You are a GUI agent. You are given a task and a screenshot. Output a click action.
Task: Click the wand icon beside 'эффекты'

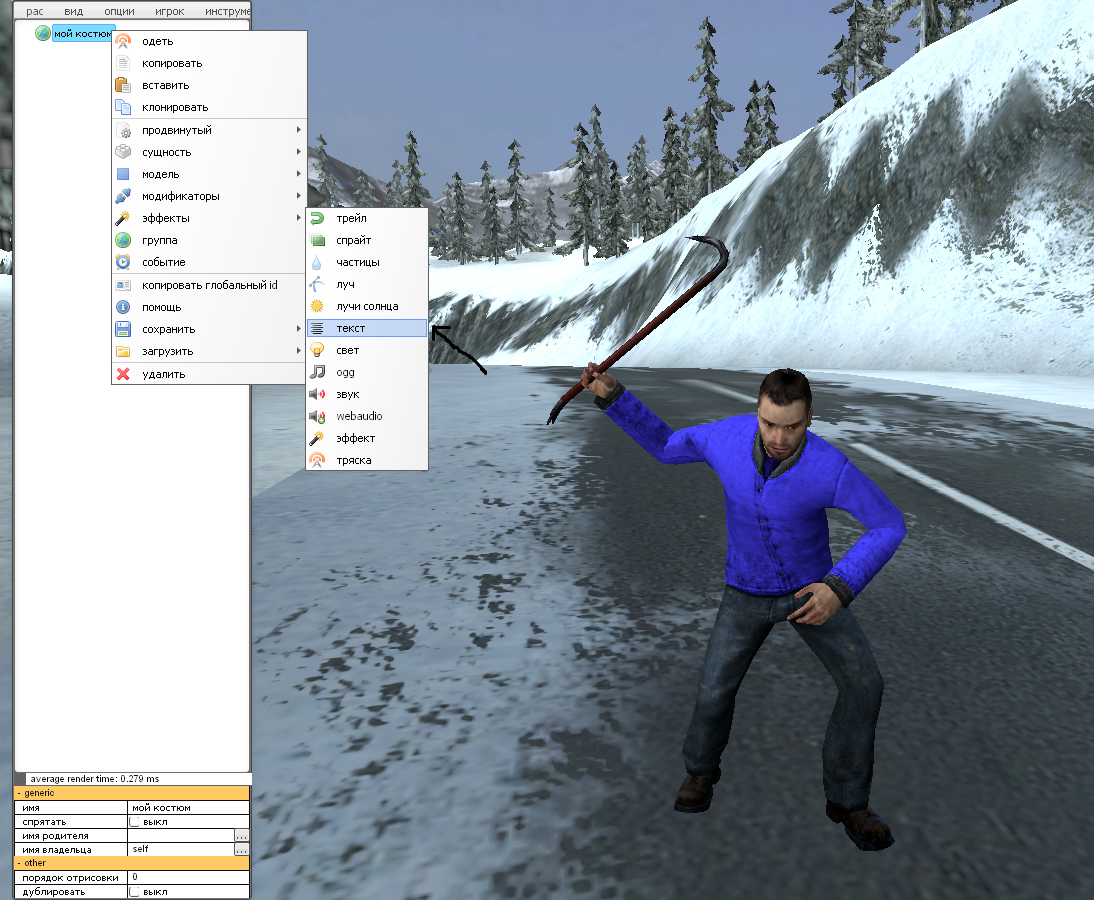[123, 218]
